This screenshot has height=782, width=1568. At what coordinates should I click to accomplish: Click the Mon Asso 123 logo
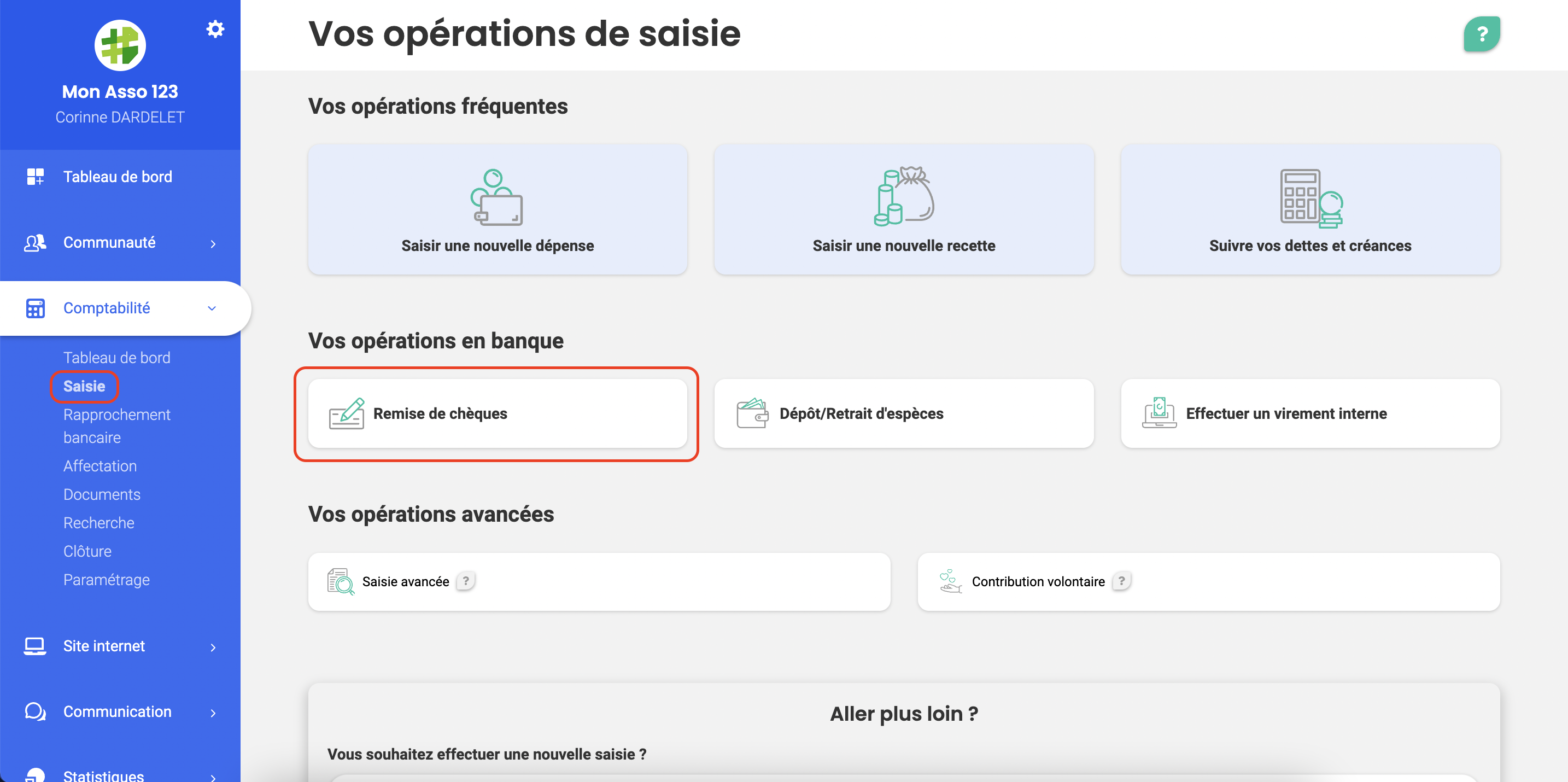120,46
